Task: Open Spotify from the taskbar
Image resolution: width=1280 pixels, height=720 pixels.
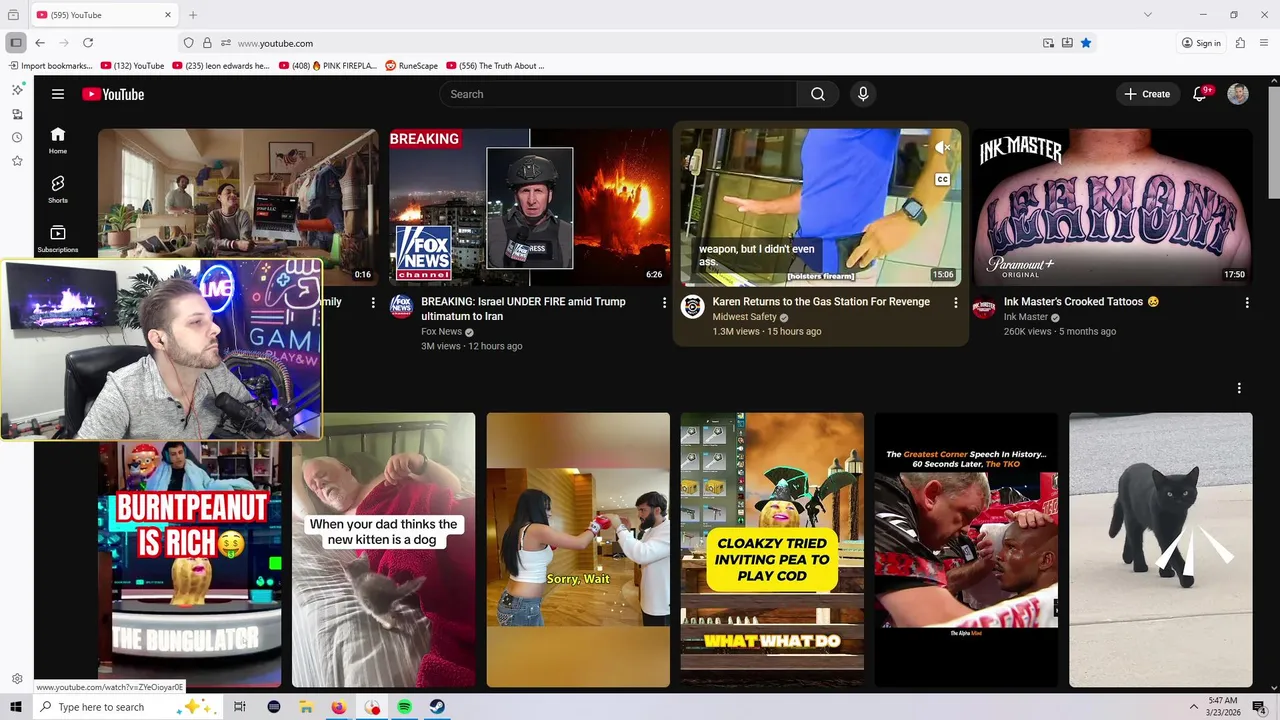Action: point(404,707)
